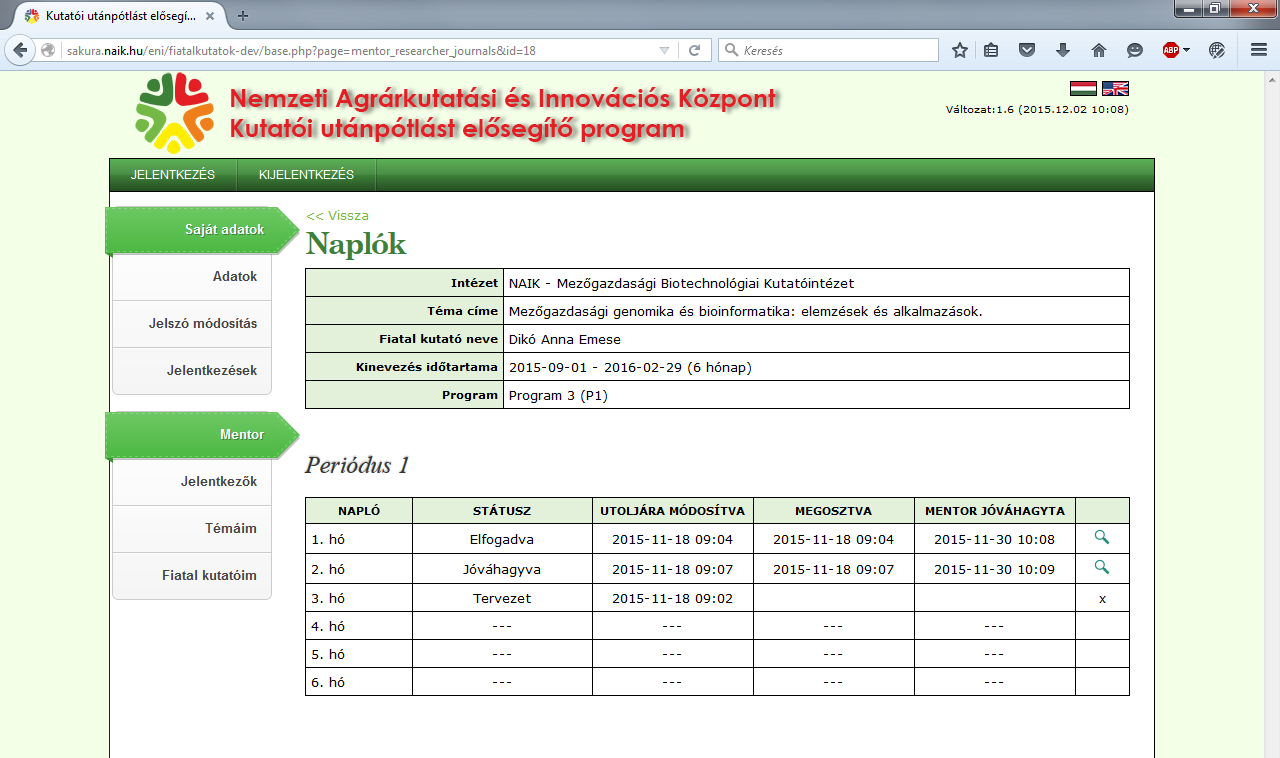
Task: Select Saját adatok sidebar header
Action: (201, 230)
